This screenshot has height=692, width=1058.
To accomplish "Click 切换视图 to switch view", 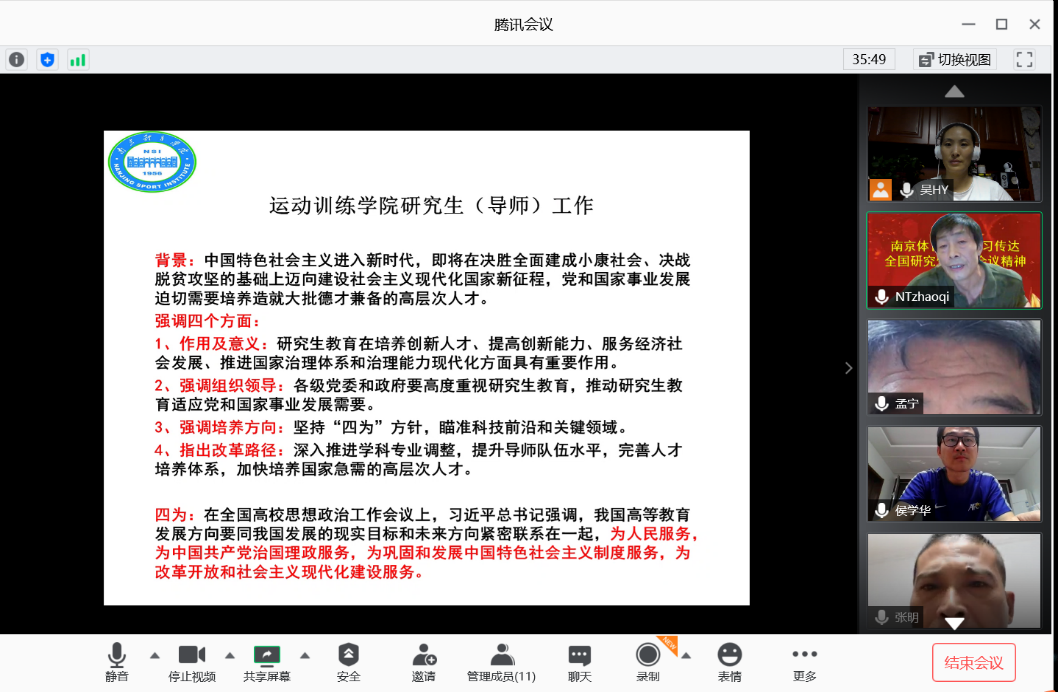I will tap(954, 59).
